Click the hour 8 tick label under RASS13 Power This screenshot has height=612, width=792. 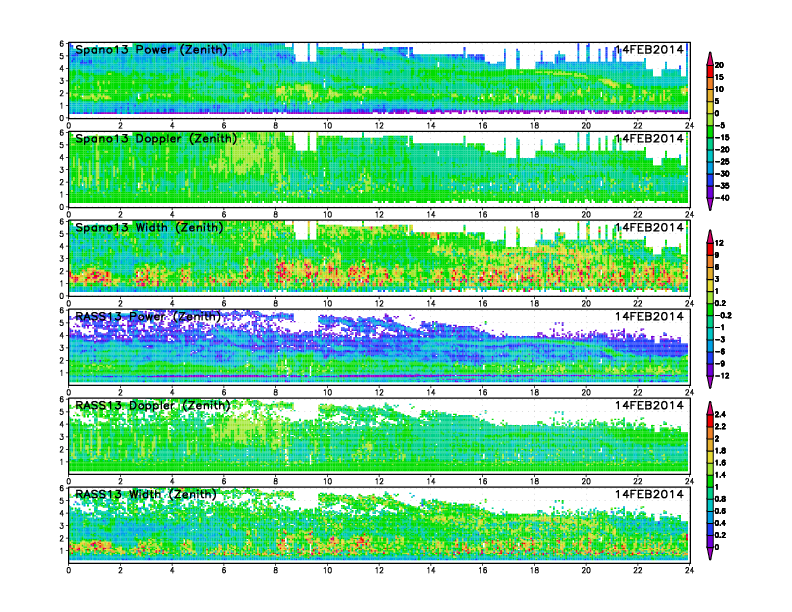[275, 392]
